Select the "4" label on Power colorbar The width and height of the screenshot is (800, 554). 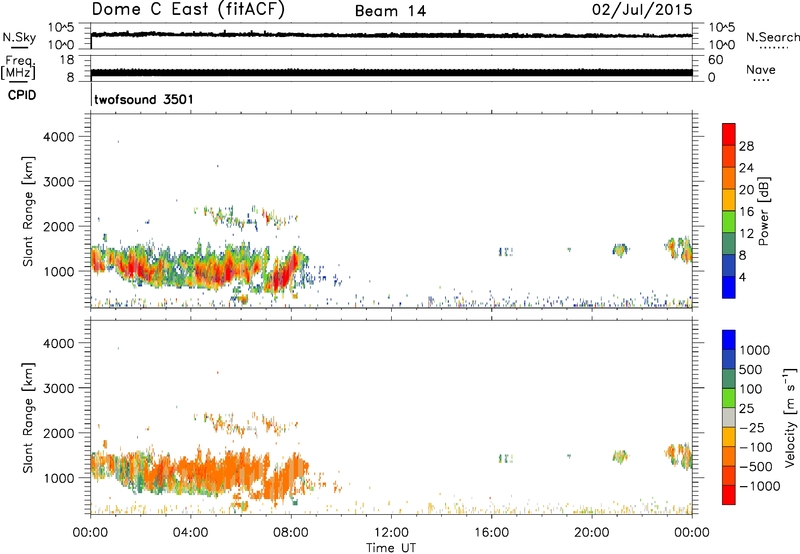click(742, 277)
